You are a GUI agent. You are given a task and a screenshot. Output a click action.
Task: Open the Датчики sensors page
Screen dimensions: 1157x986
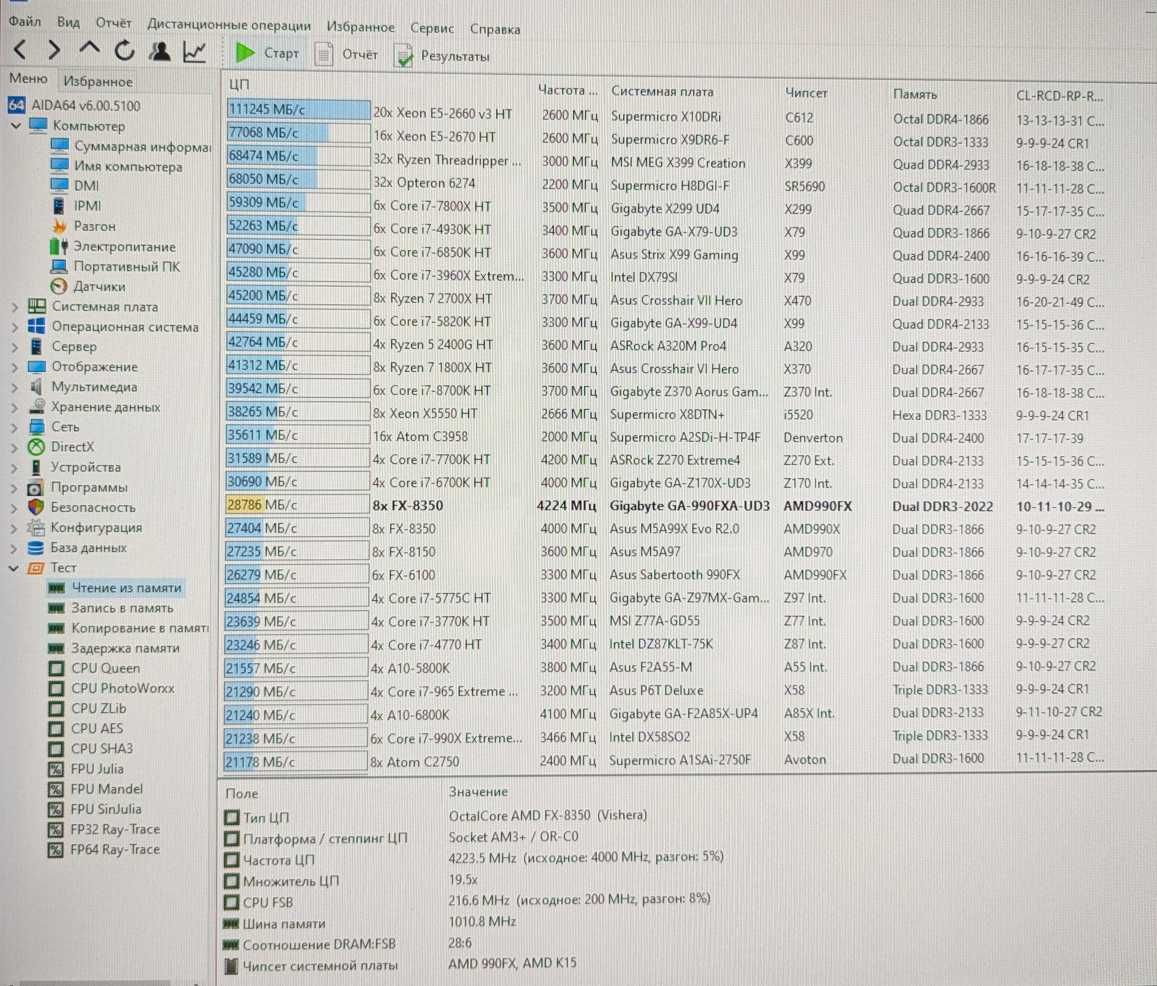click(88, 286)
